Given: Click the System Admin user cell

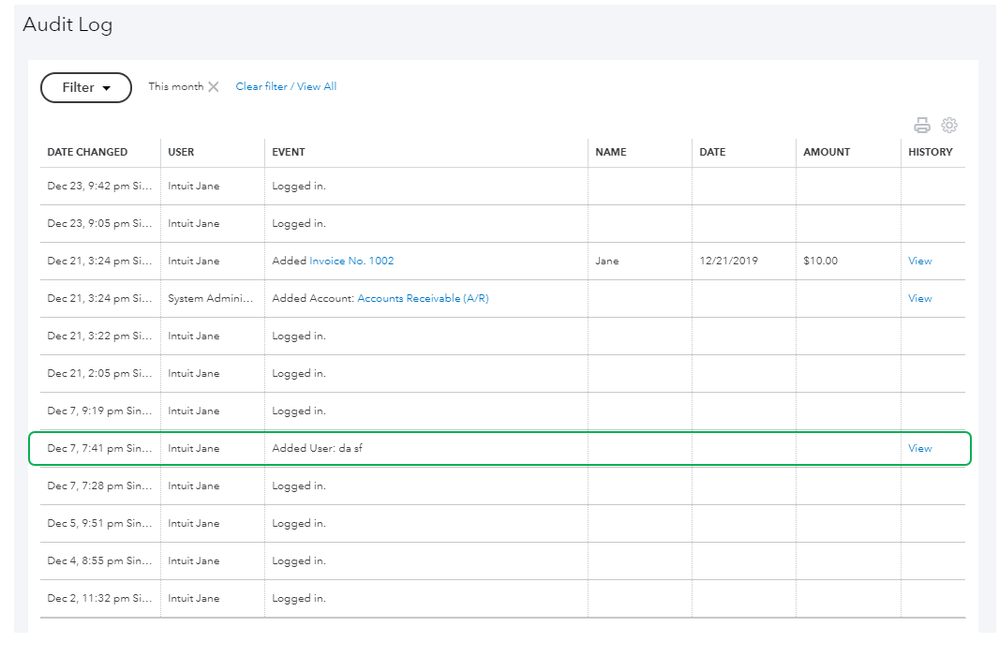Looking at the screenshot, I should pos(211,298).
